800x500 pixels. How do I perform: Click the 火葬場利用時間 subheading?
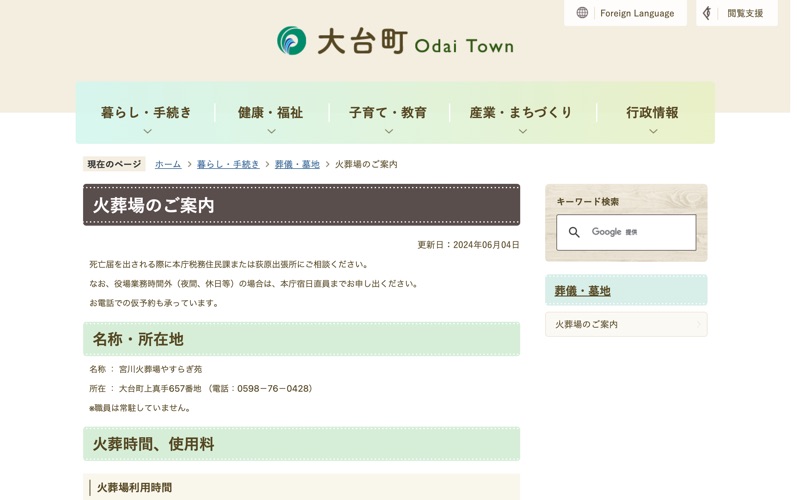point(302,487)
